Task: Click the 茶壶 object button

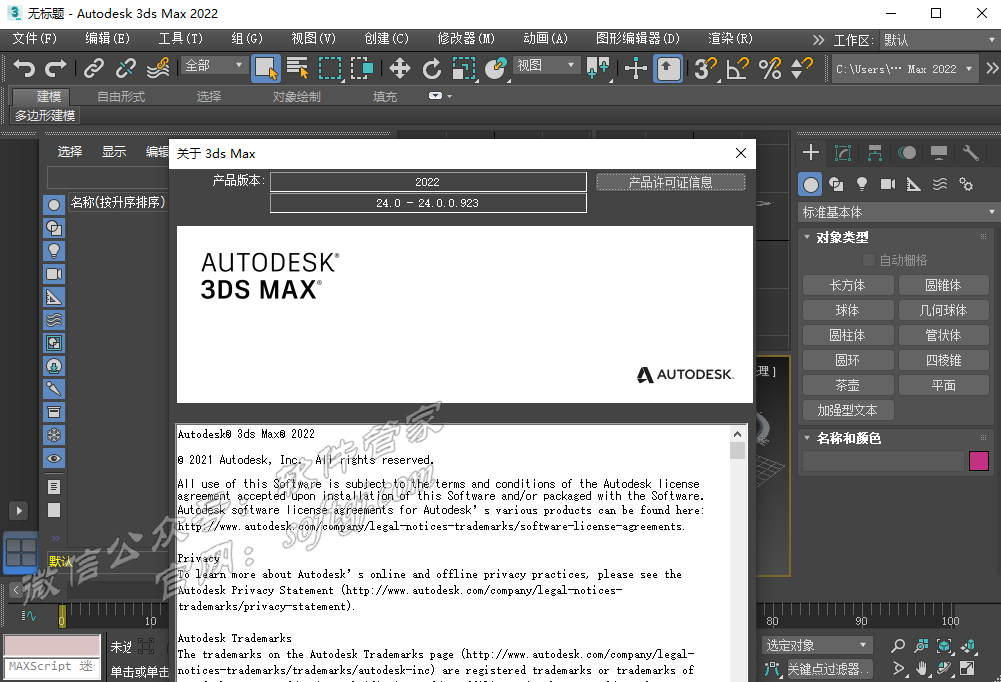Action: (847, 385)
